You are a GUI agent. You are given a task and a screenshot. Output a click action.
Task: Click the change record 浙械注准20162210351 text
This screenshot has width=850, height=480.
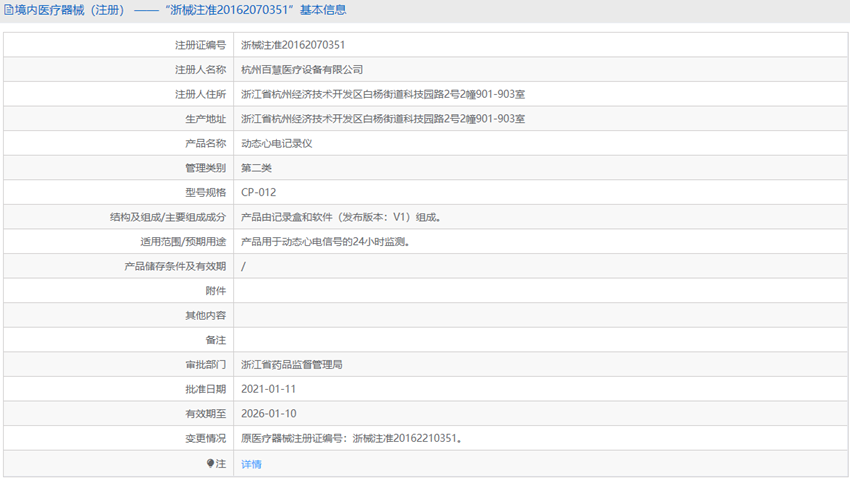point(404,438)
